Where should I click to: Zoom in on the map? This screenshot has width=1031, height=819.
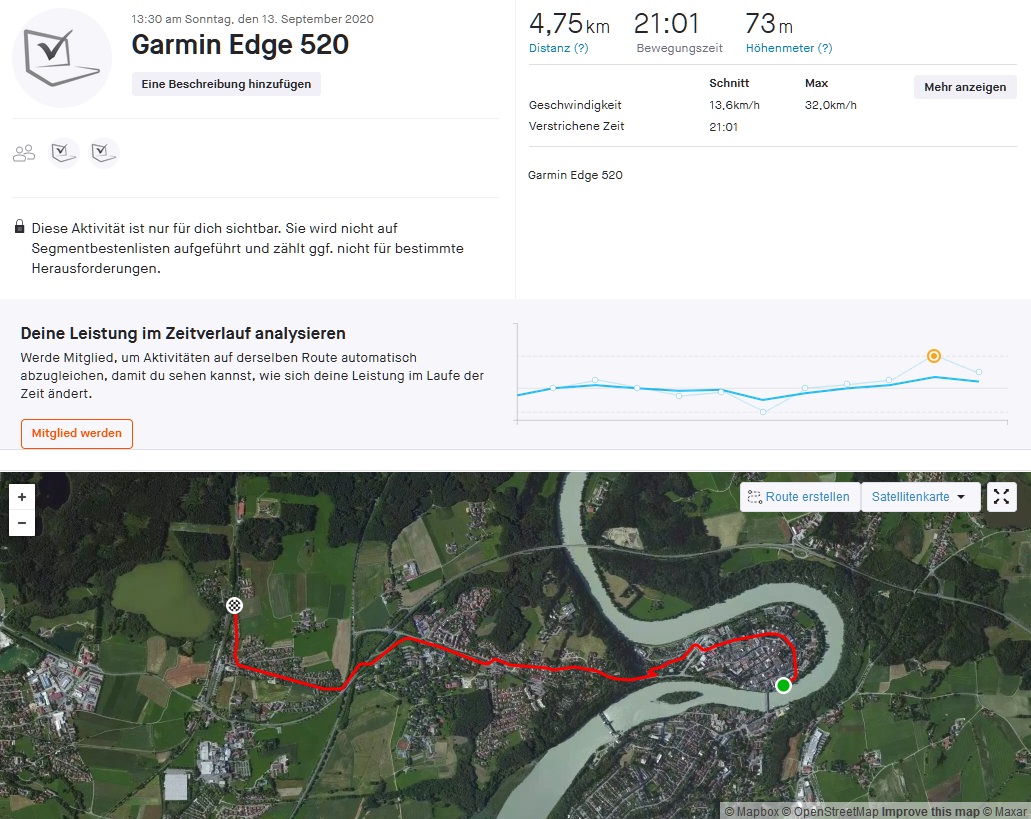tap(22, 496)
